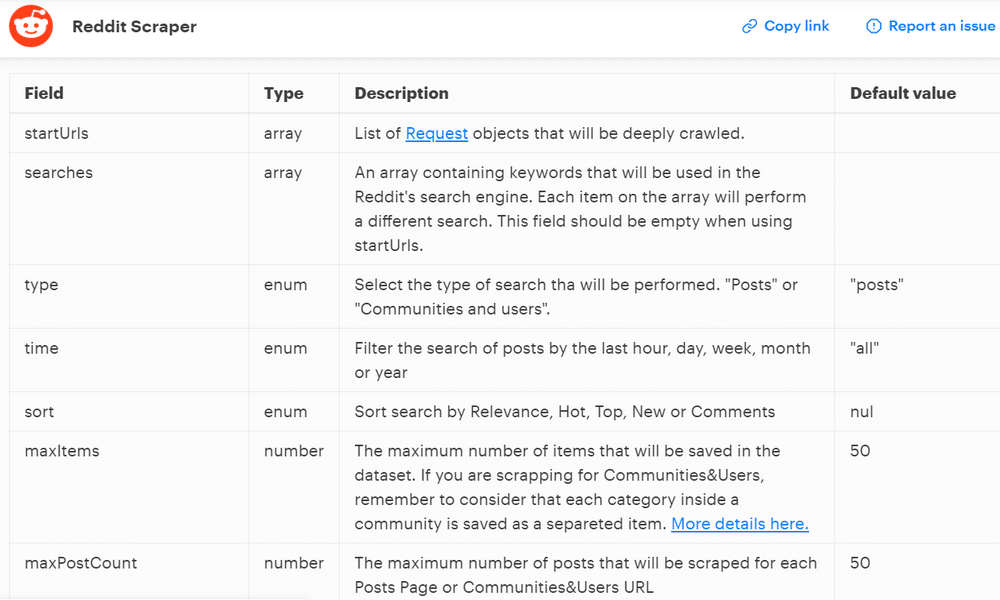Click the Default value column header
This screenshot has height=600, width=1000.
coord(903,93)
